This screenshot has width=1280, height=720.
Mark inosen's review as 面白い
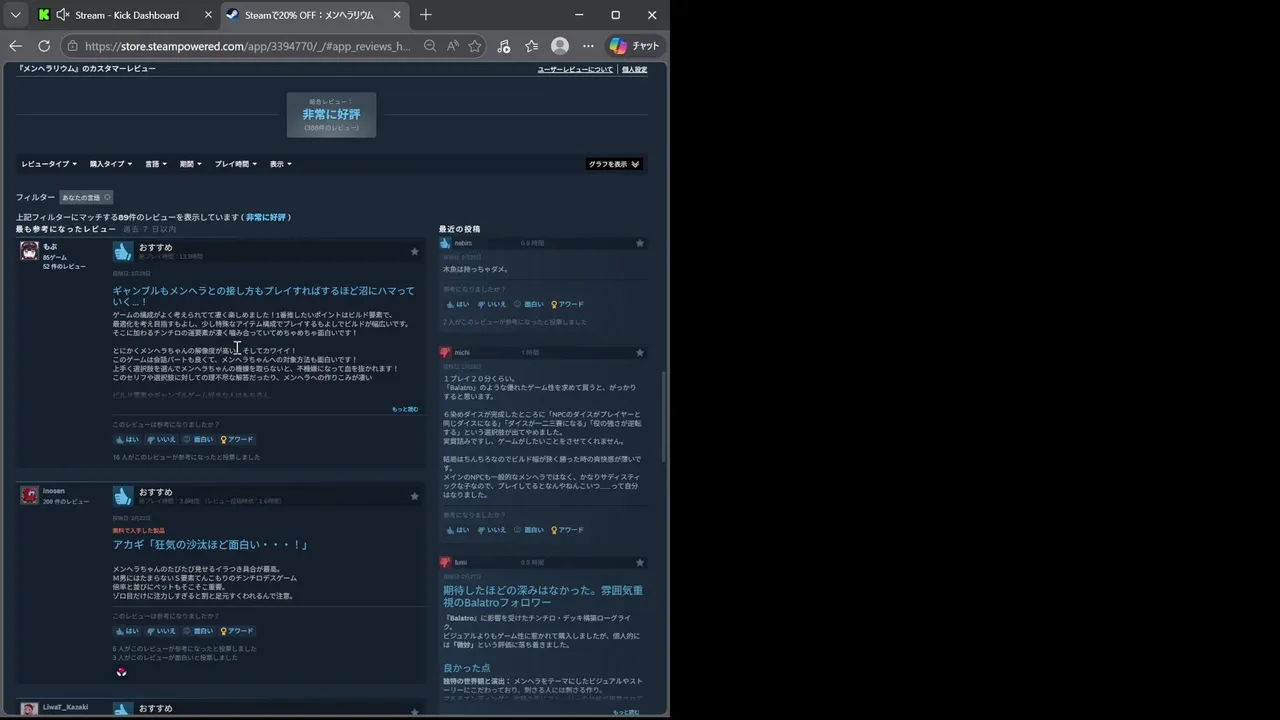pyautogui.click(x=198, y=631)
